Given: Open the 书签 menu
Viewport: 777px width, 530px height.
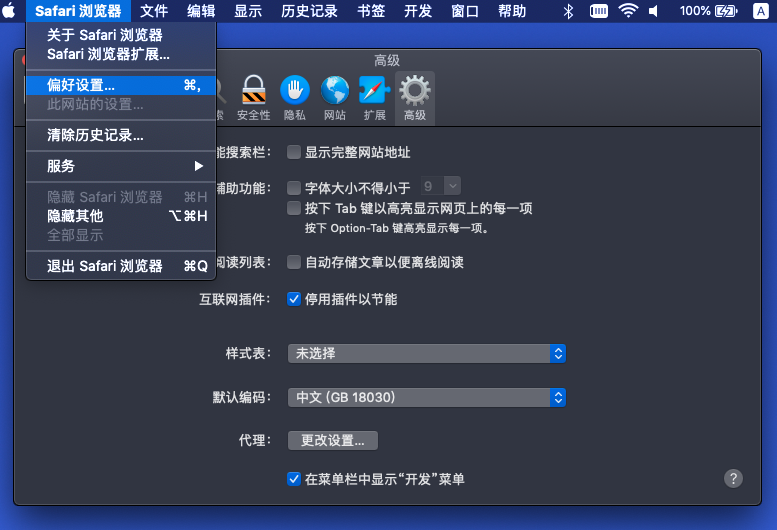Looking at the screenshot, I should click(371, 11).
